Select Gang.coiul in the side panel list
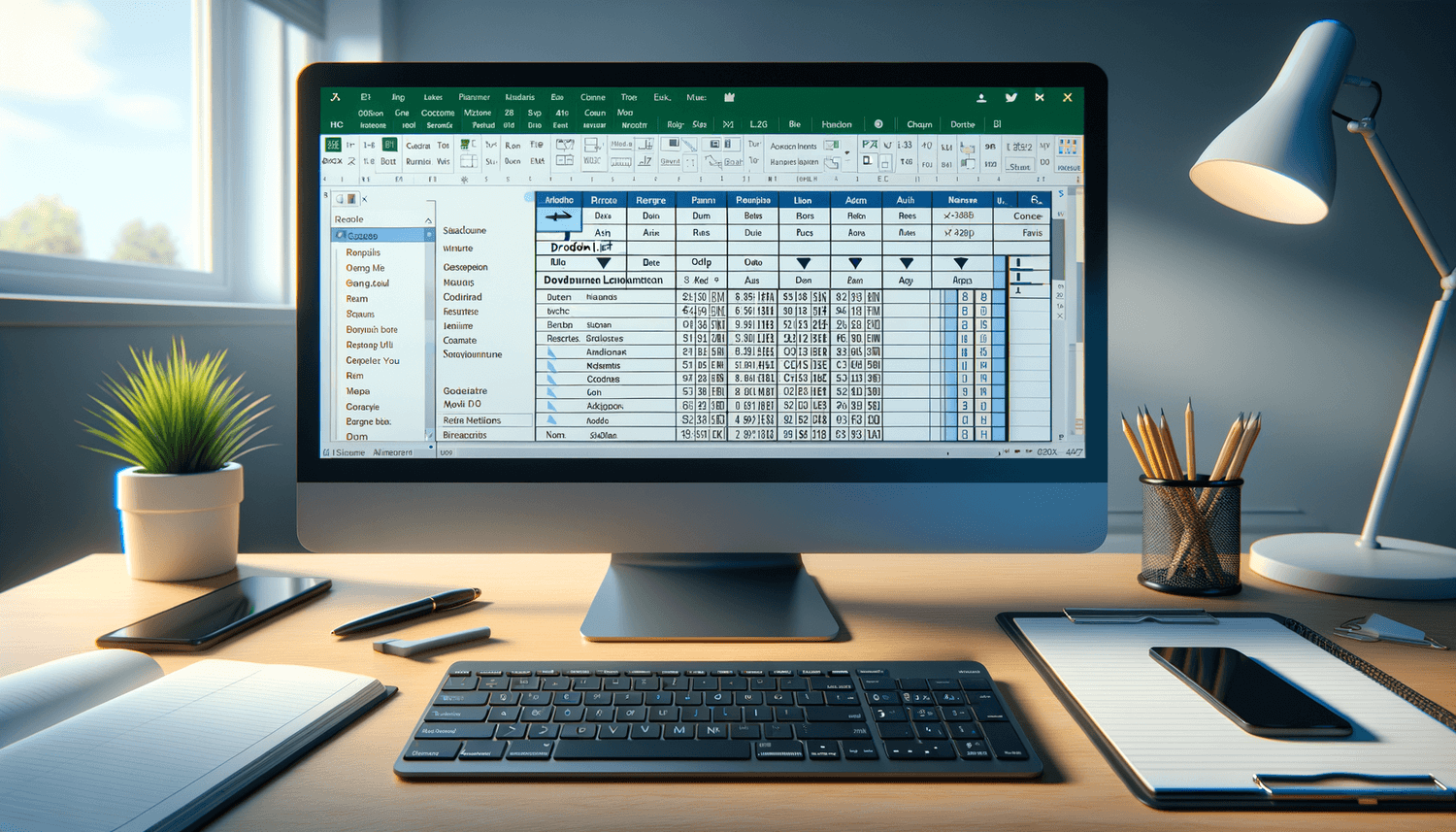 pyautogui.click(x=367, y=283)
